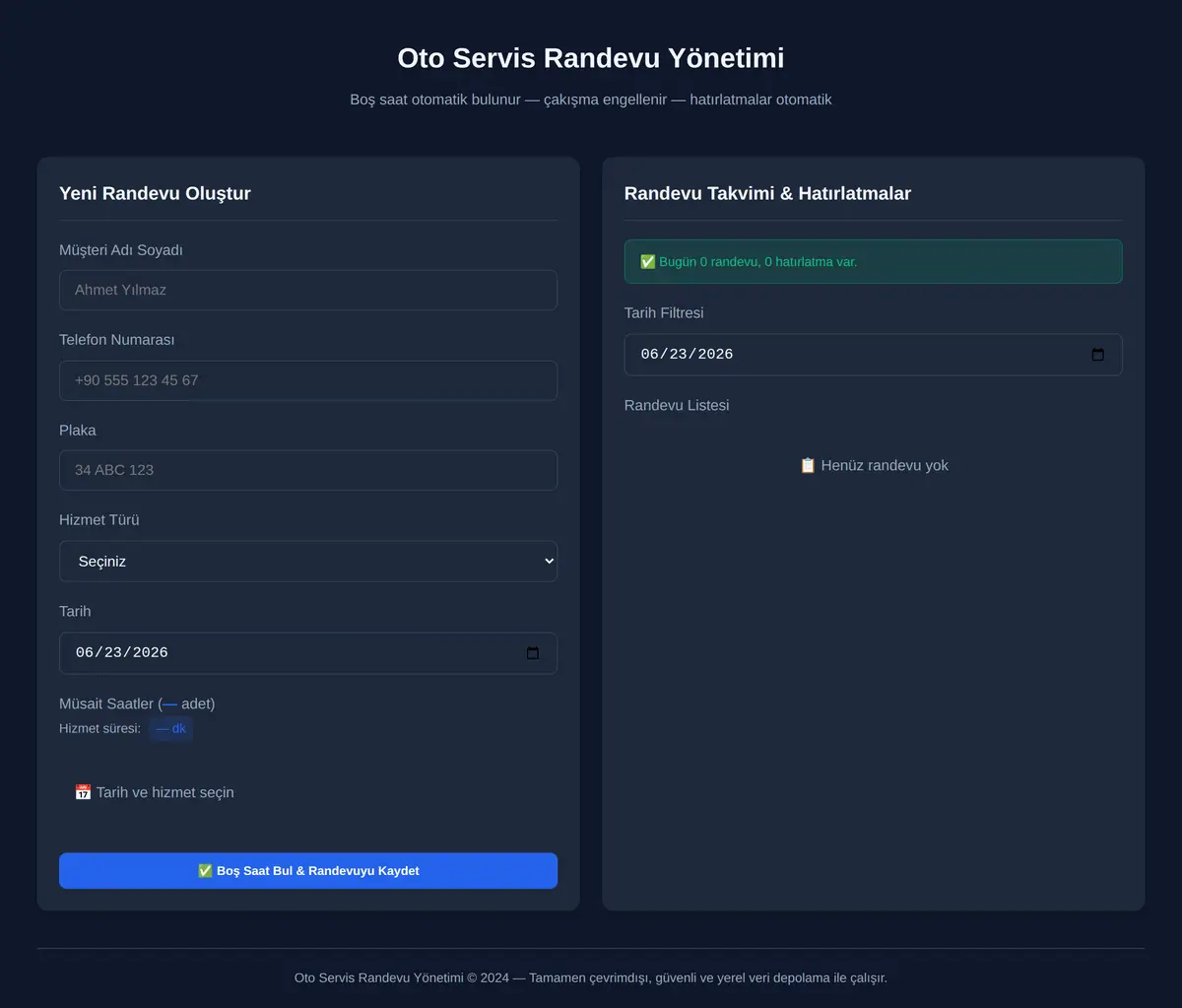Click the '— dk' service duration badge

click(170, 729)
